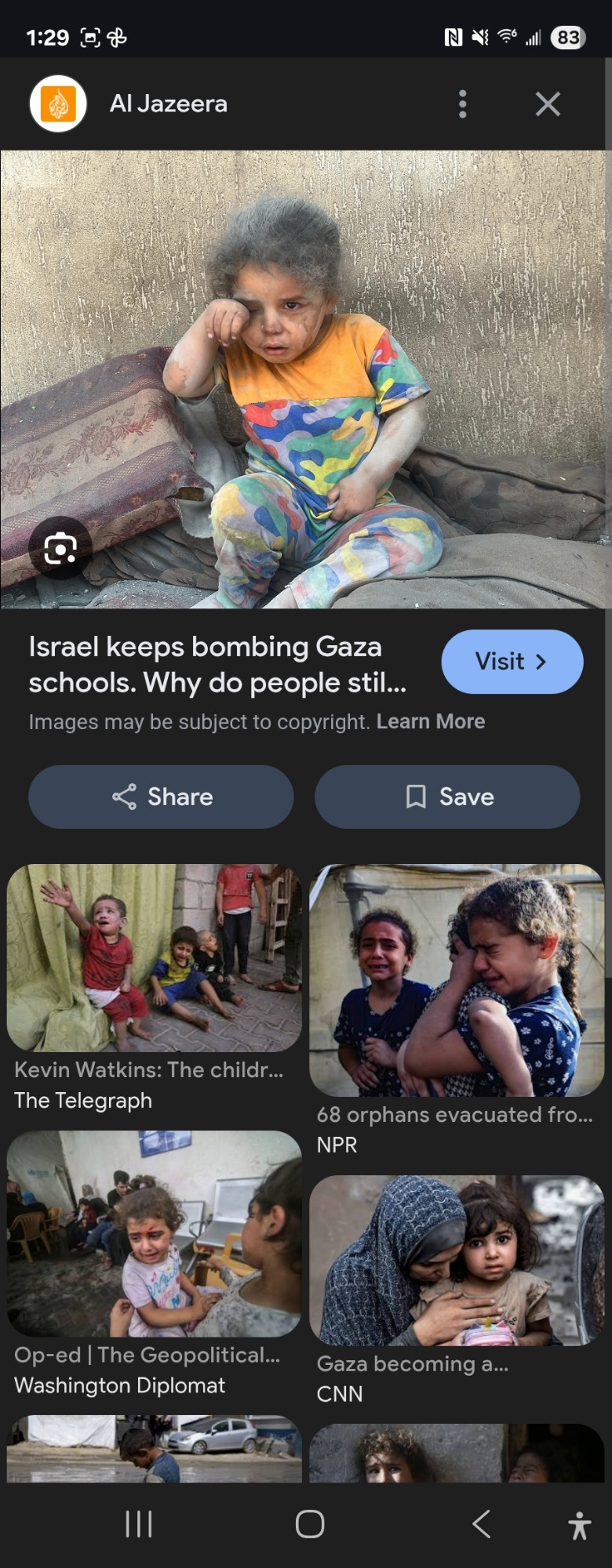Viewport: 612px width, 1568px height.
Task: Open the NPR orphans evacuated thumbnail
Action: pos(457,980)
